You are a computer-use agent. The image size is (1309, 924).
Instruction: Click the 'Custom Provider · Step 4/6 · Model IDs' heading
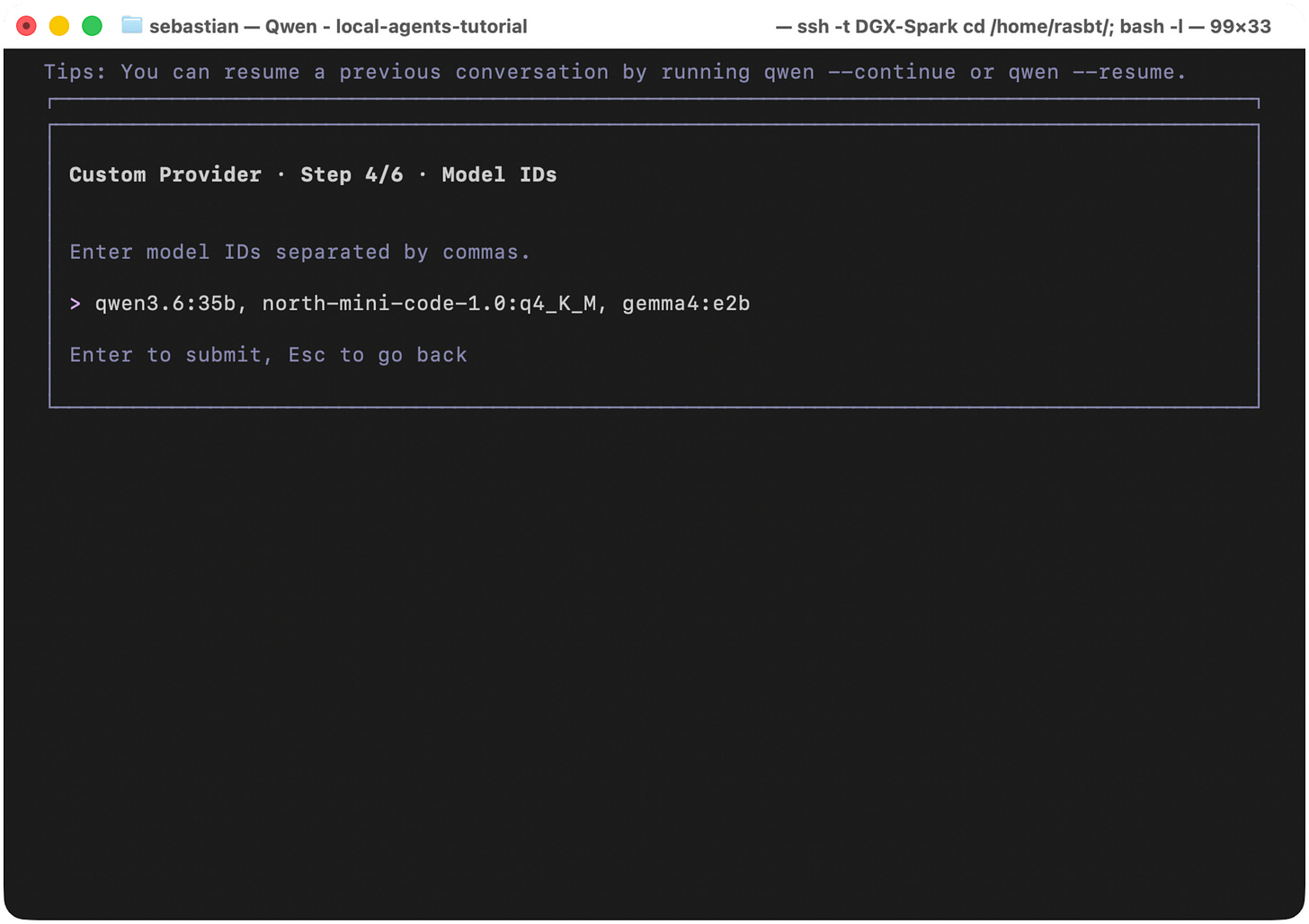point(313,174)
